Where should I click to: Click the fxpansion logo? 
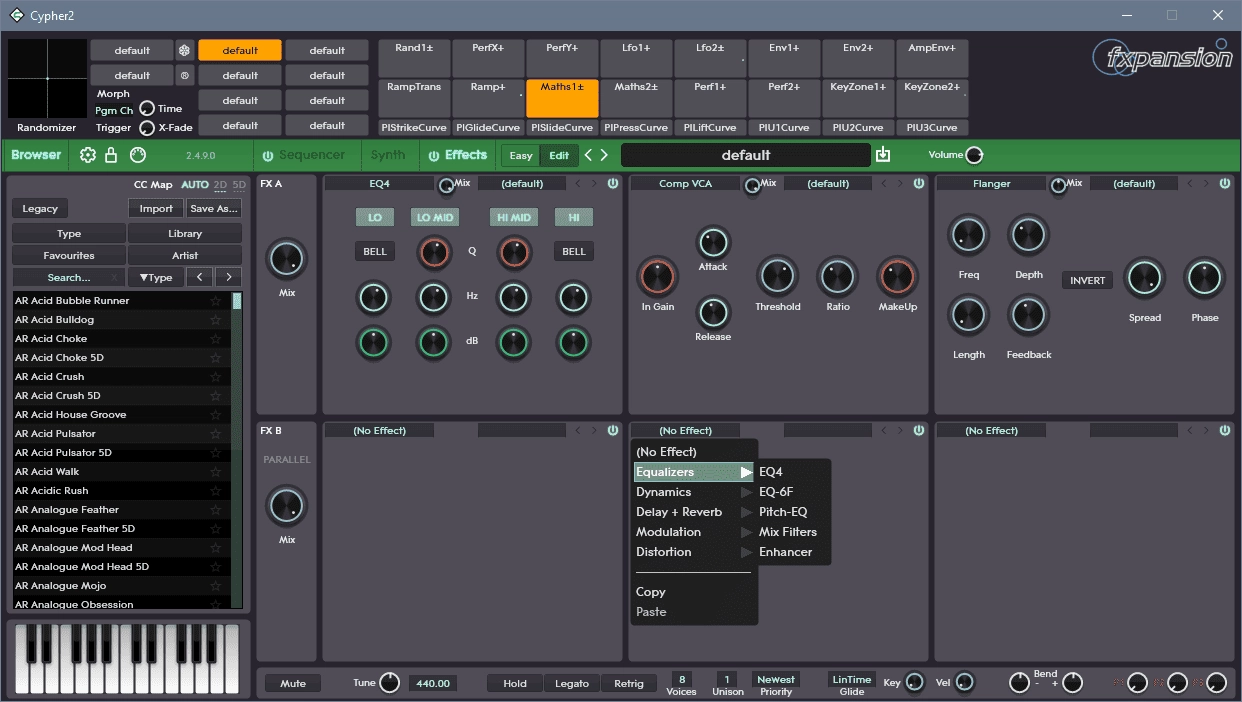[x=1161, y=57]
